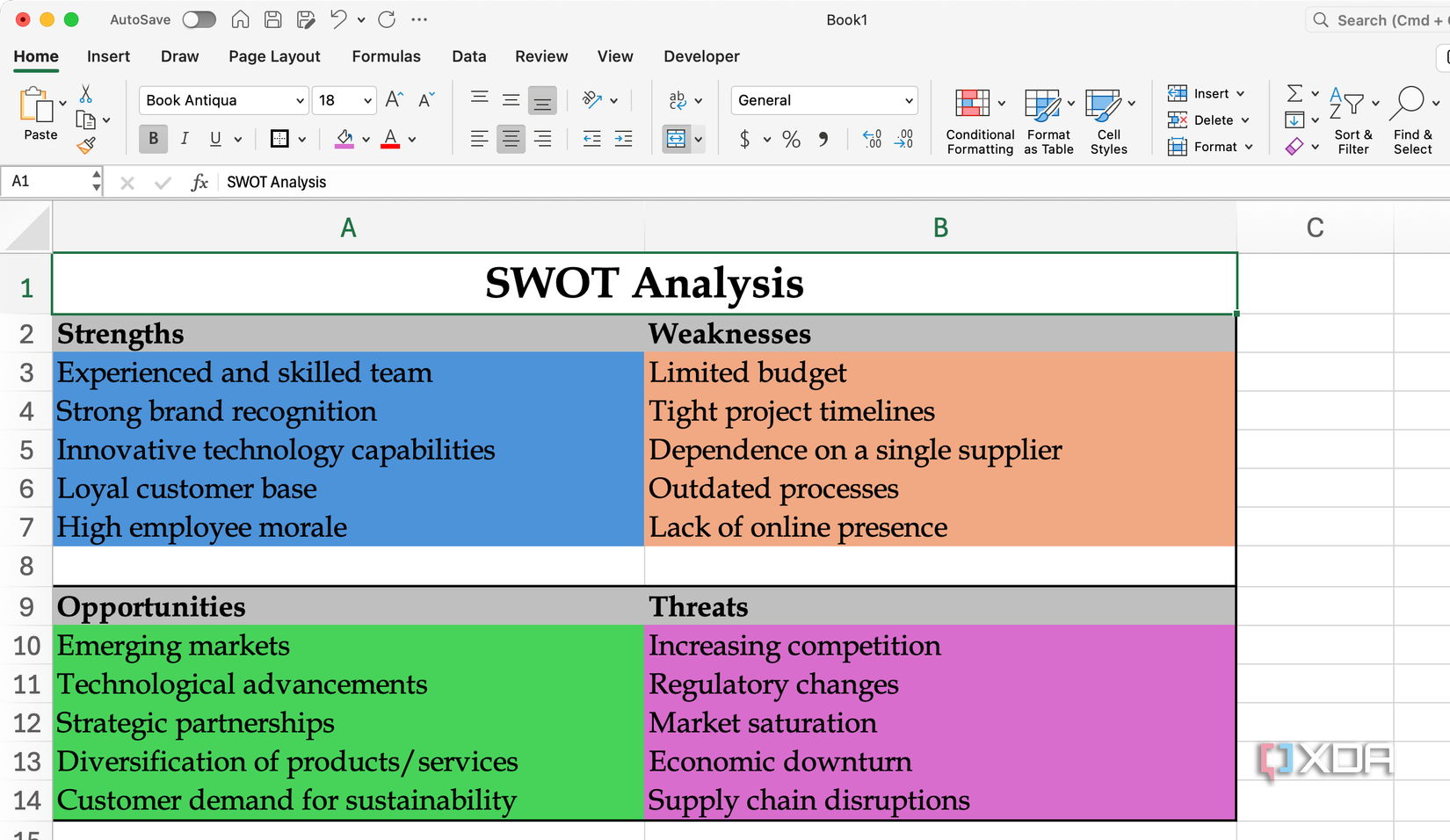
Task: Click the AutoSum sigma icon
Action: pyautogui.click(x=1294, y=93)
